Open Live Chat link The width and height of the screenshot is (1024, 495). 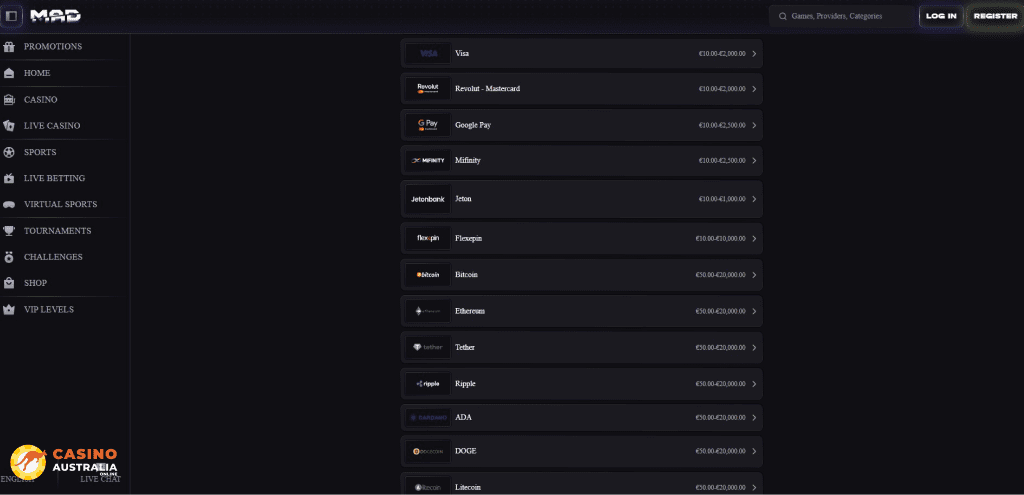101,479
